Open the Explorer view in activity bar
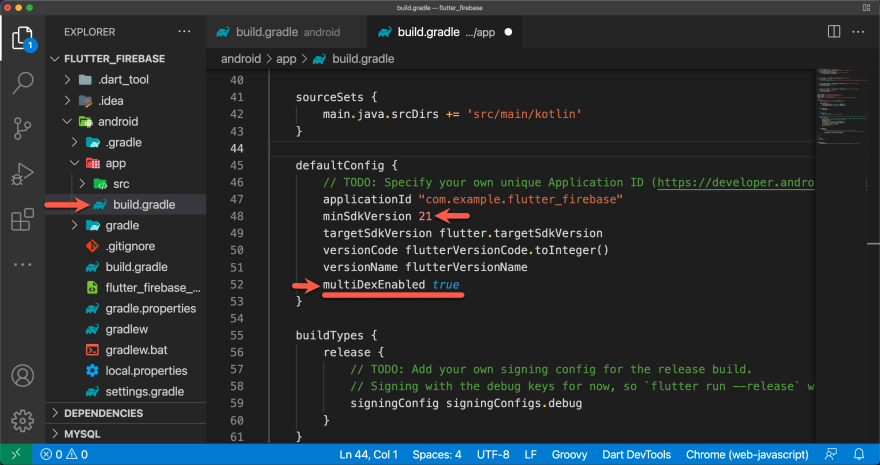The width and height of the screenshot is (880, 465). 22,39
